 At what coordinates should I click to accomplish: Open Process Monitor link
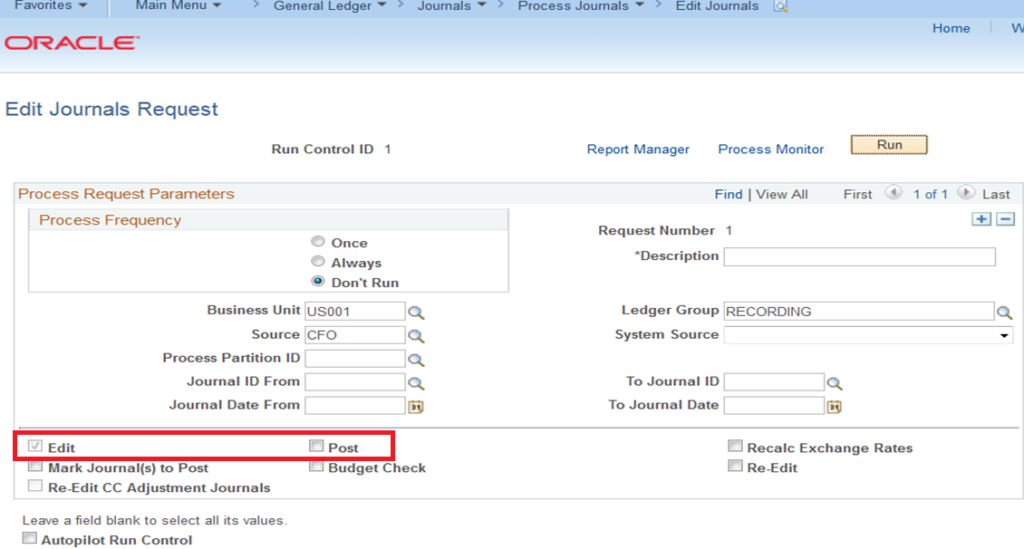[x=771, y=149]
